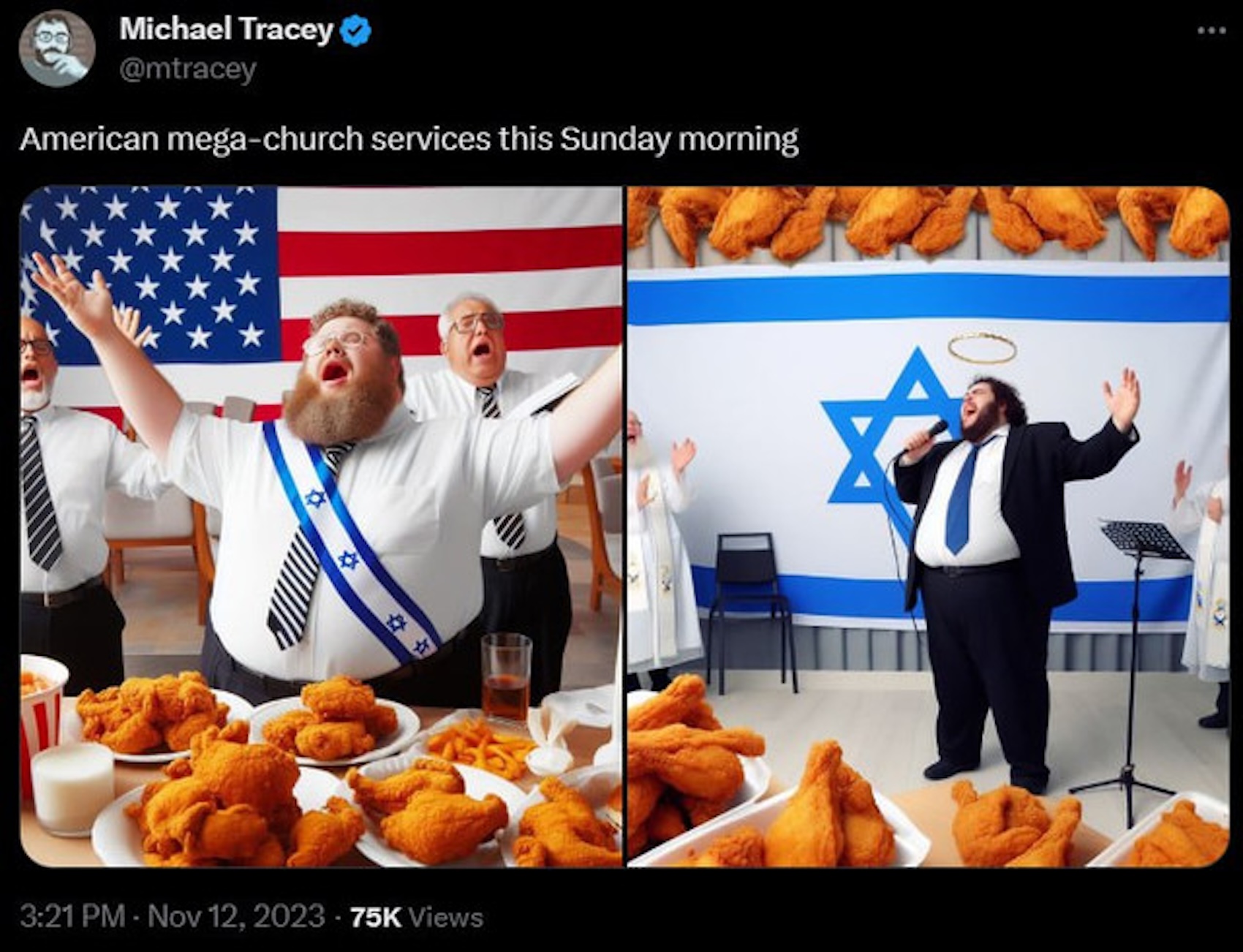Select the tweet text about mega-church services
Image resolution: width=1243 pixels, height=952 pixels.
(409, 138)
